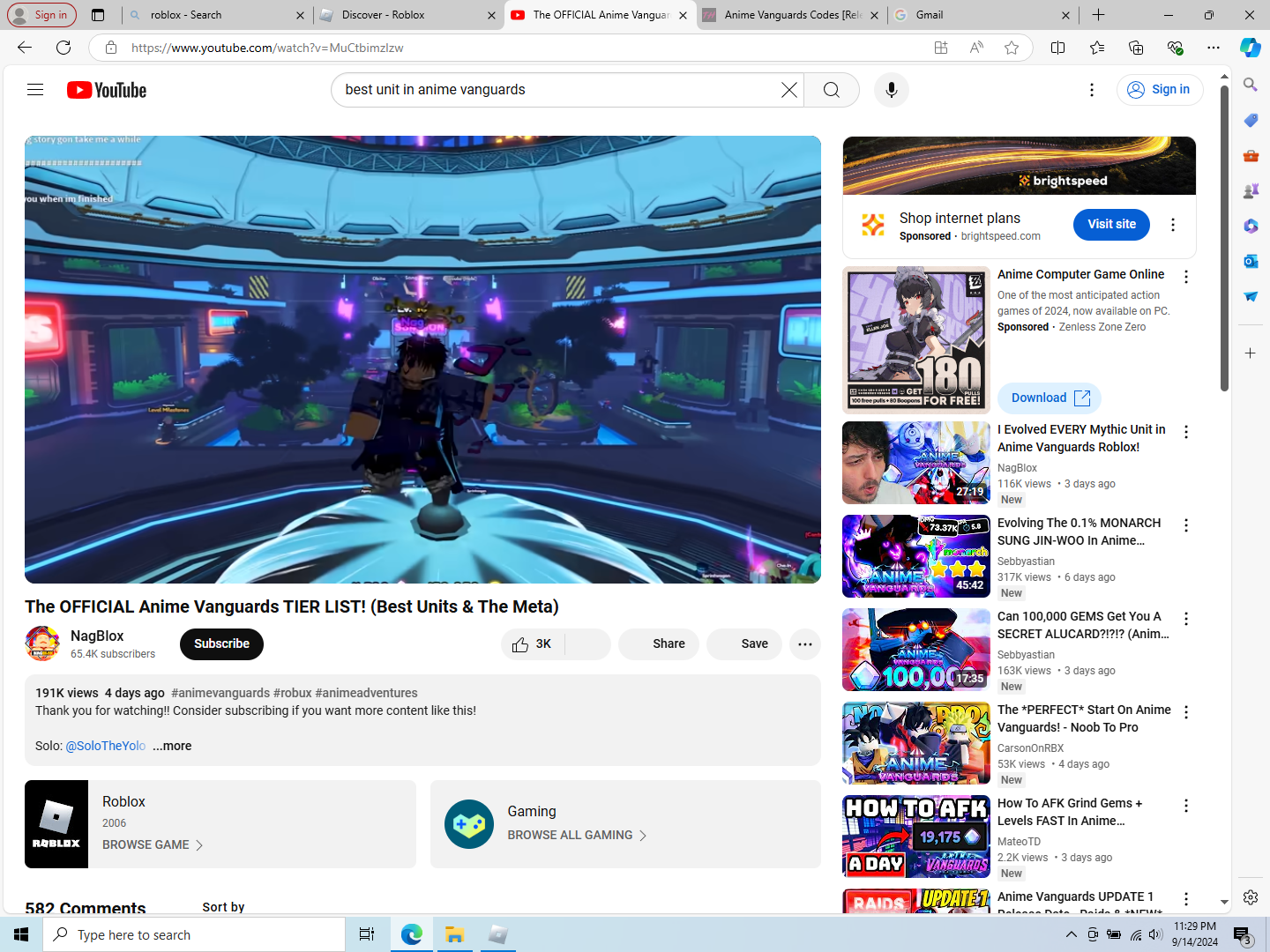This screenshot has height=952, width=1270.
Task: Switch to Discover - Roblox tab
Action: tap(408, 15)
